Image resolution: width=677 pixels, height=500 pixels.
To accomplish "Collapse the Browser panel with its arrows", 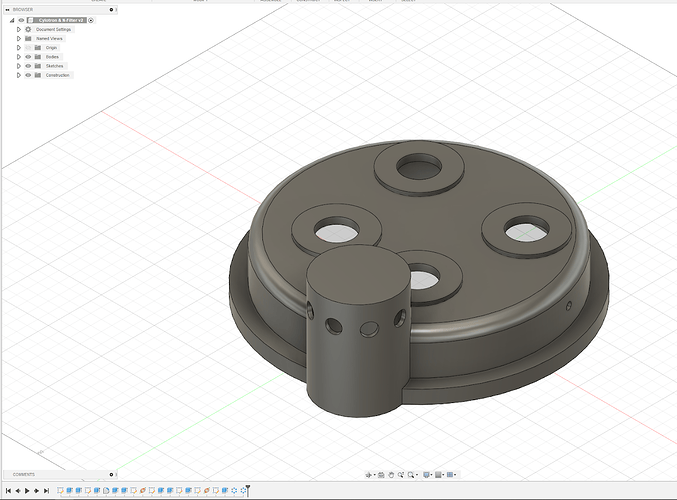I will coord(7,9).
